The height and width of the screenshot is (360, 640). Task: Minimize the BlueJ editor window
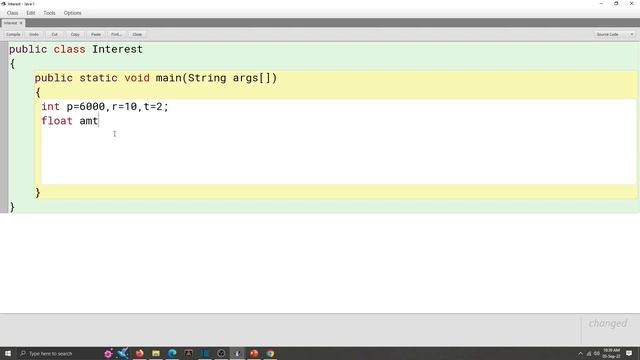(601, 4)
